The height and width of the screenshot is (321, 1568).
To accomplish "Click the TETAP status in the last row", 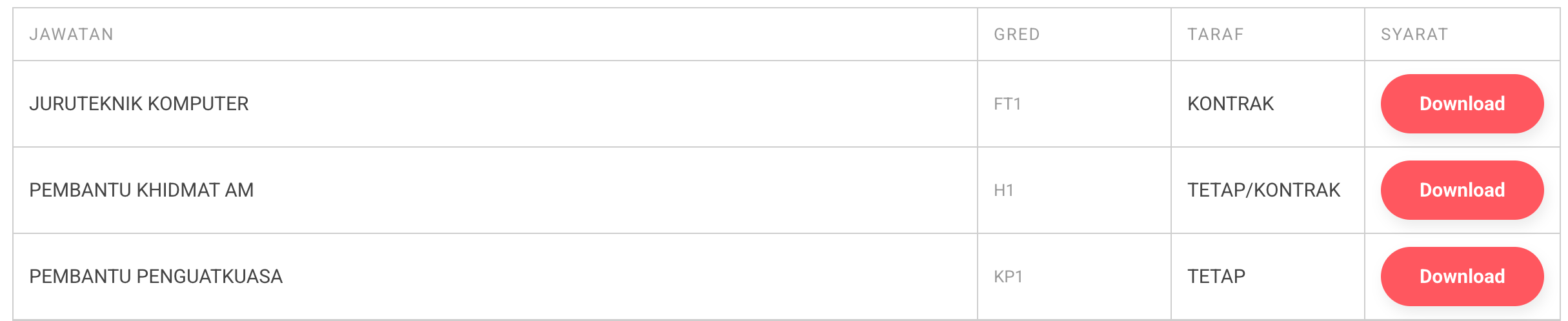I will point(1216,277).
